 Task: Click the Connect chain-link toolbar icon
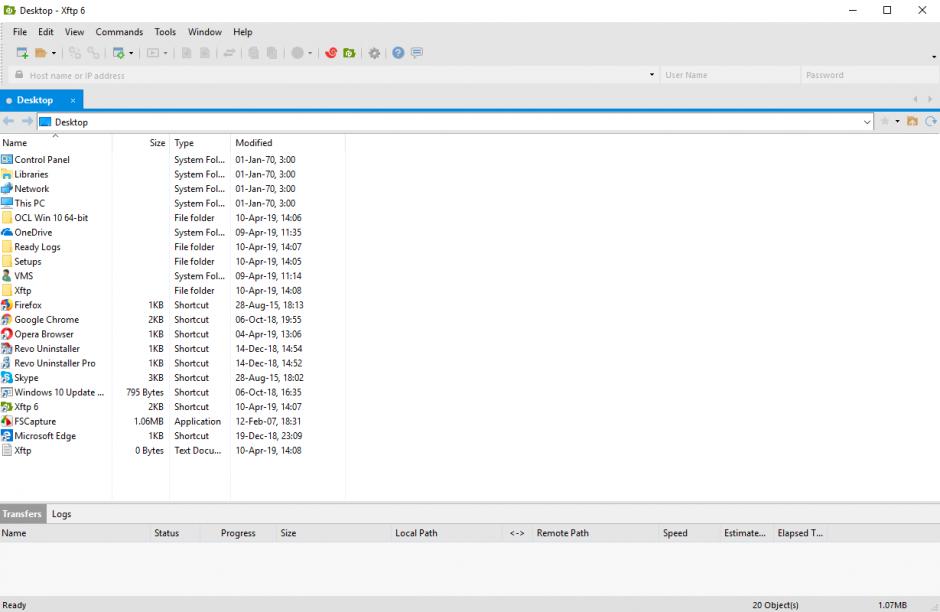click(74, 53)
